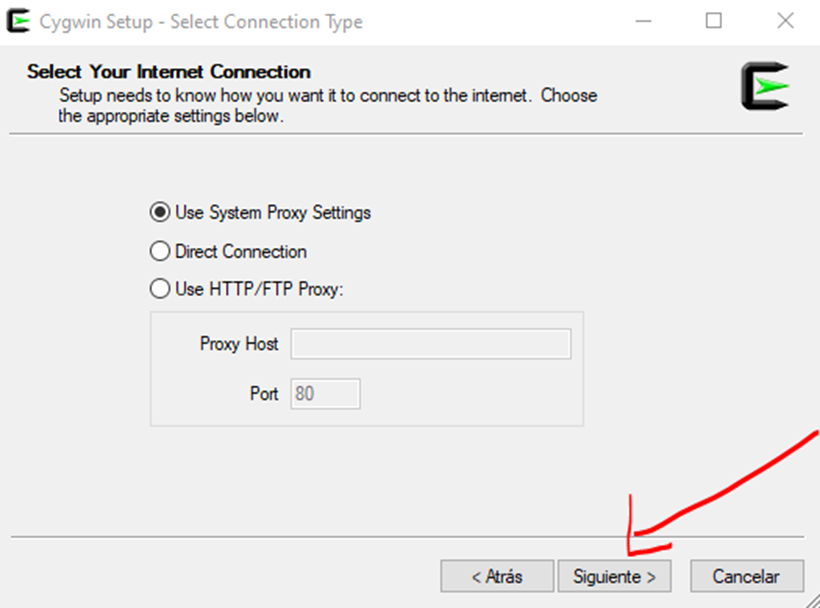The width and height of the screenshot is (820, 608).
Task: Go back with the Atrás button
Action: click(x=497, y=577)
